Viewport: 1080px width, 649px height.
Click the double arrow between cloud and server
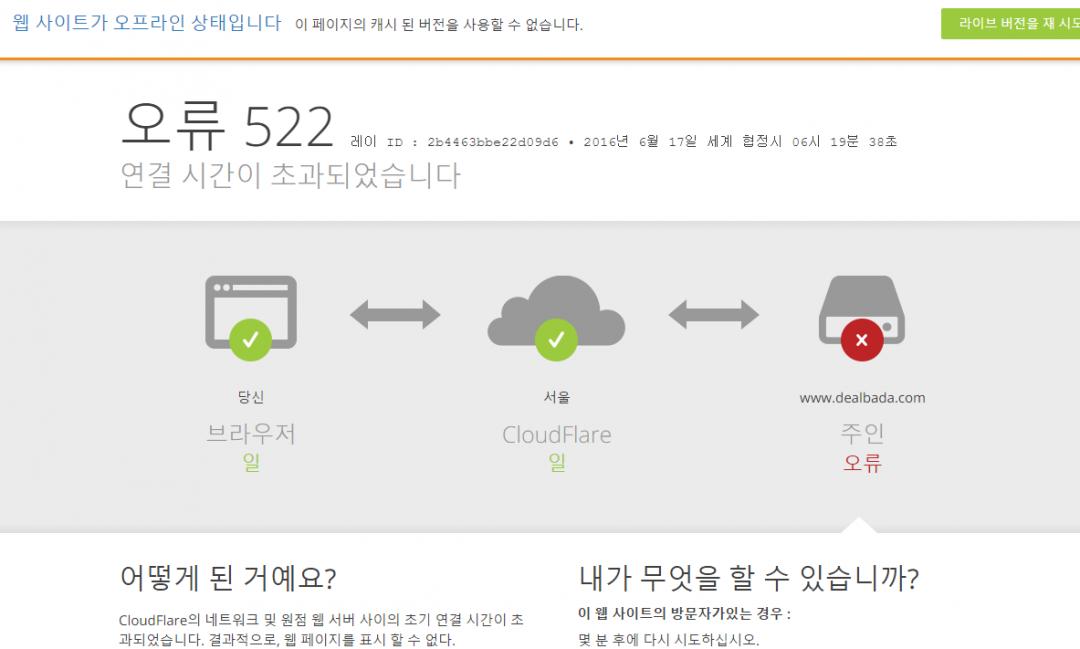pyautogui.click(x=713, y=315)
